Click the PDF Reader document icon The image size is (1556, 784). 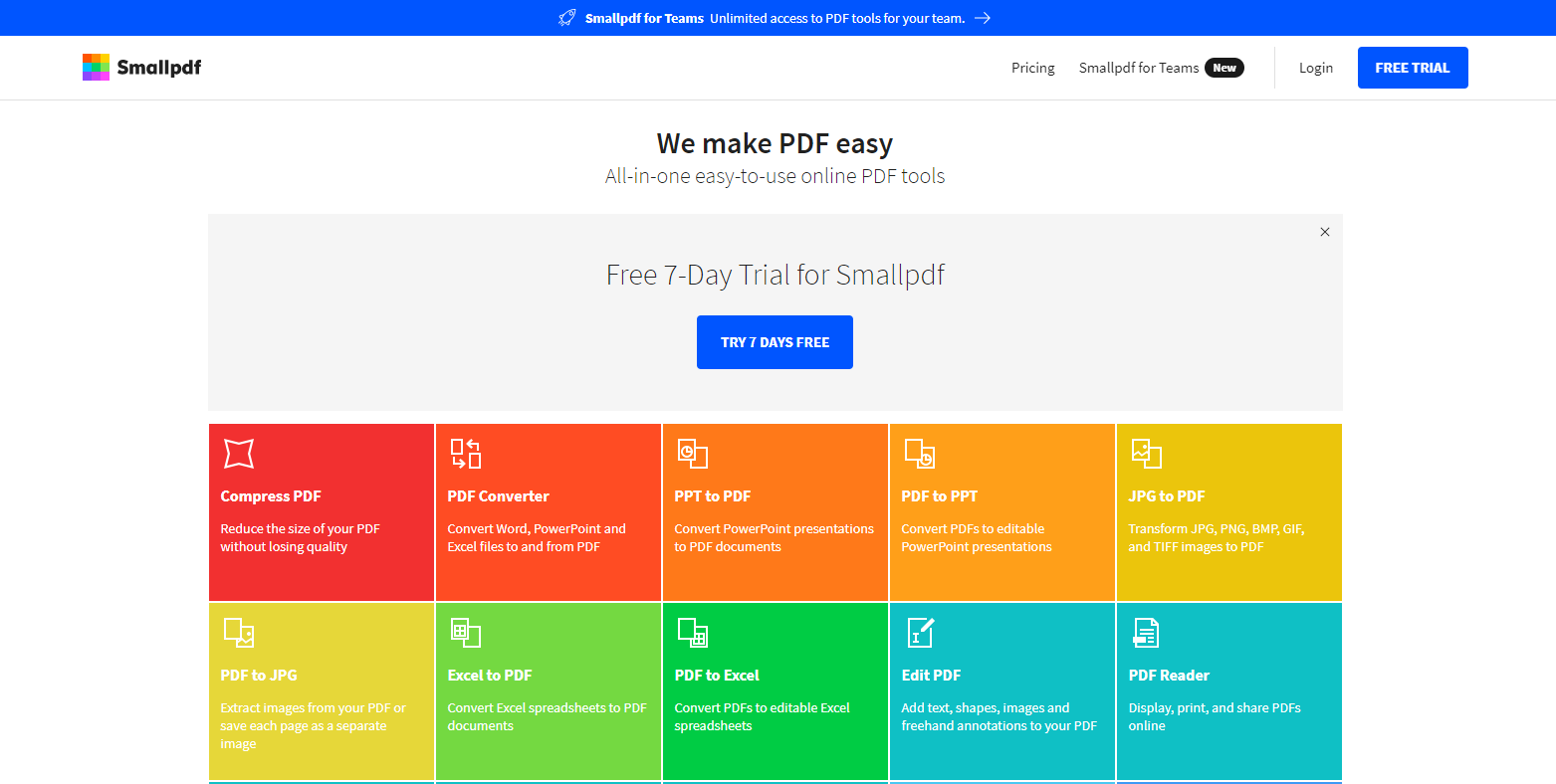coord(1147,632)
